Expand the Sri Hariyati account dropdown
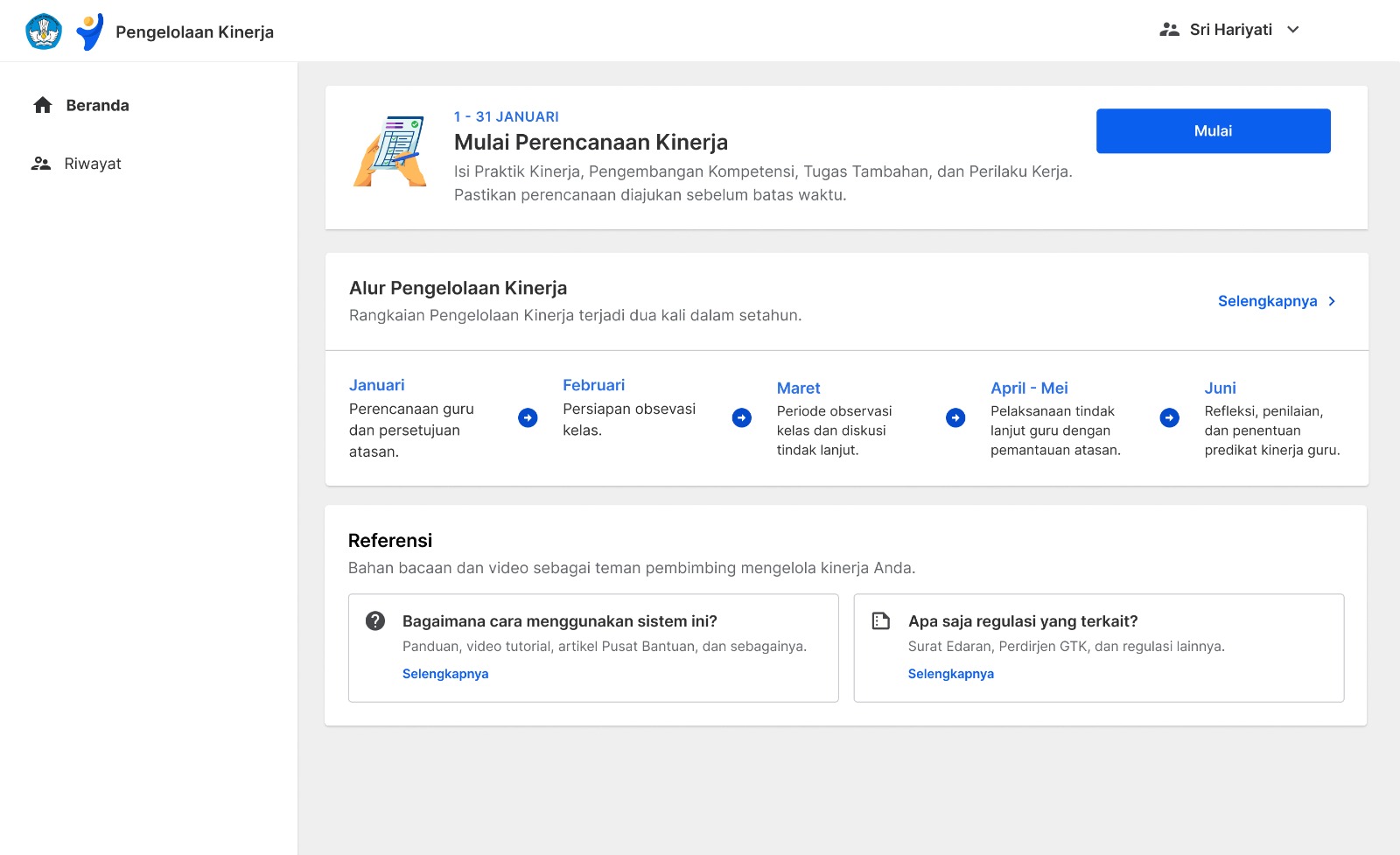1400x855 pixels. pyautogui.click(x=1293, y=30)
